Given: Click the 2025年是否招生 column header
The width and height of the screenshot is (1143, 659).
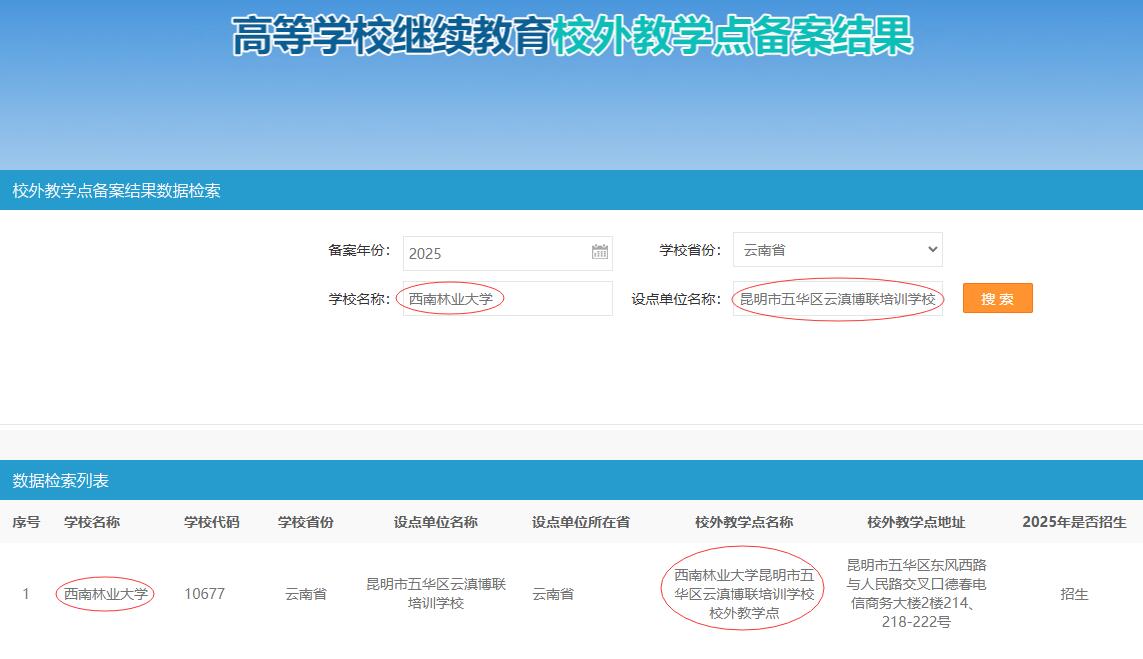Looking at the screenshot, I should pyautogui.click(x=1074, y=522).
